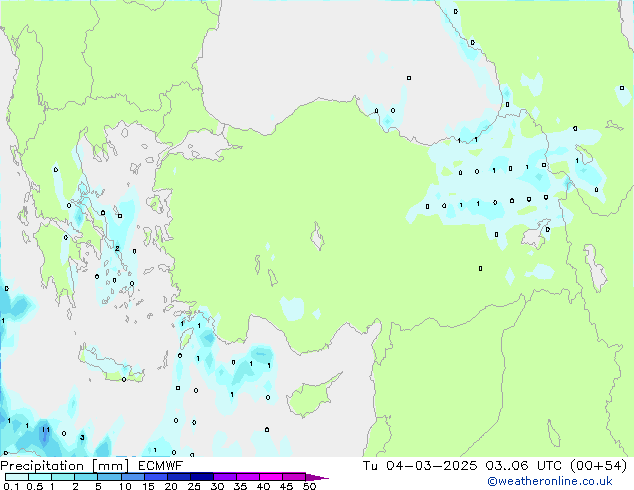Click the 'Precipitation' title word

click(42, 466)
